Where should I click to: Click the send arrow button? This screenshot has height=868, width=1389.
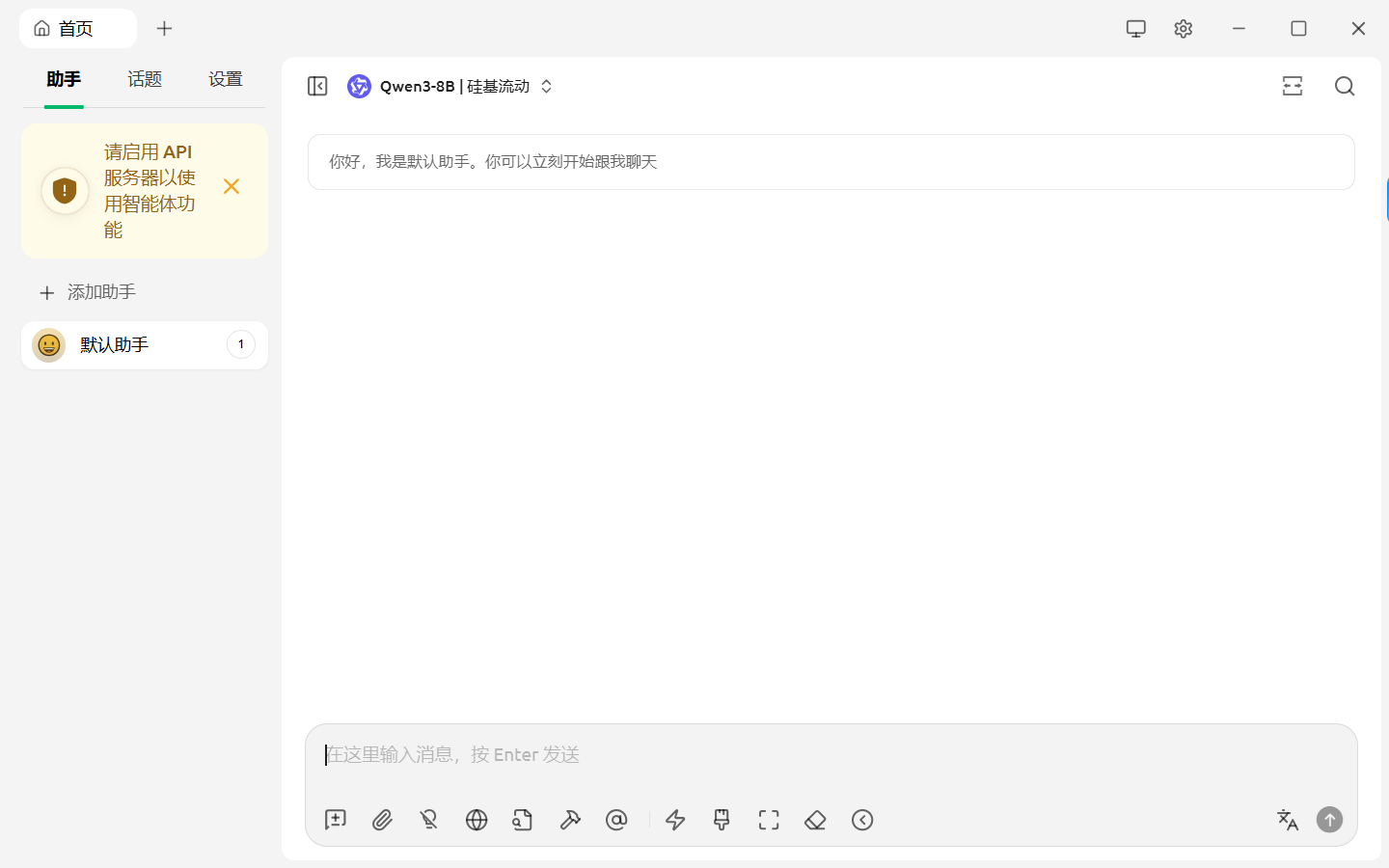coord(1330,820)
